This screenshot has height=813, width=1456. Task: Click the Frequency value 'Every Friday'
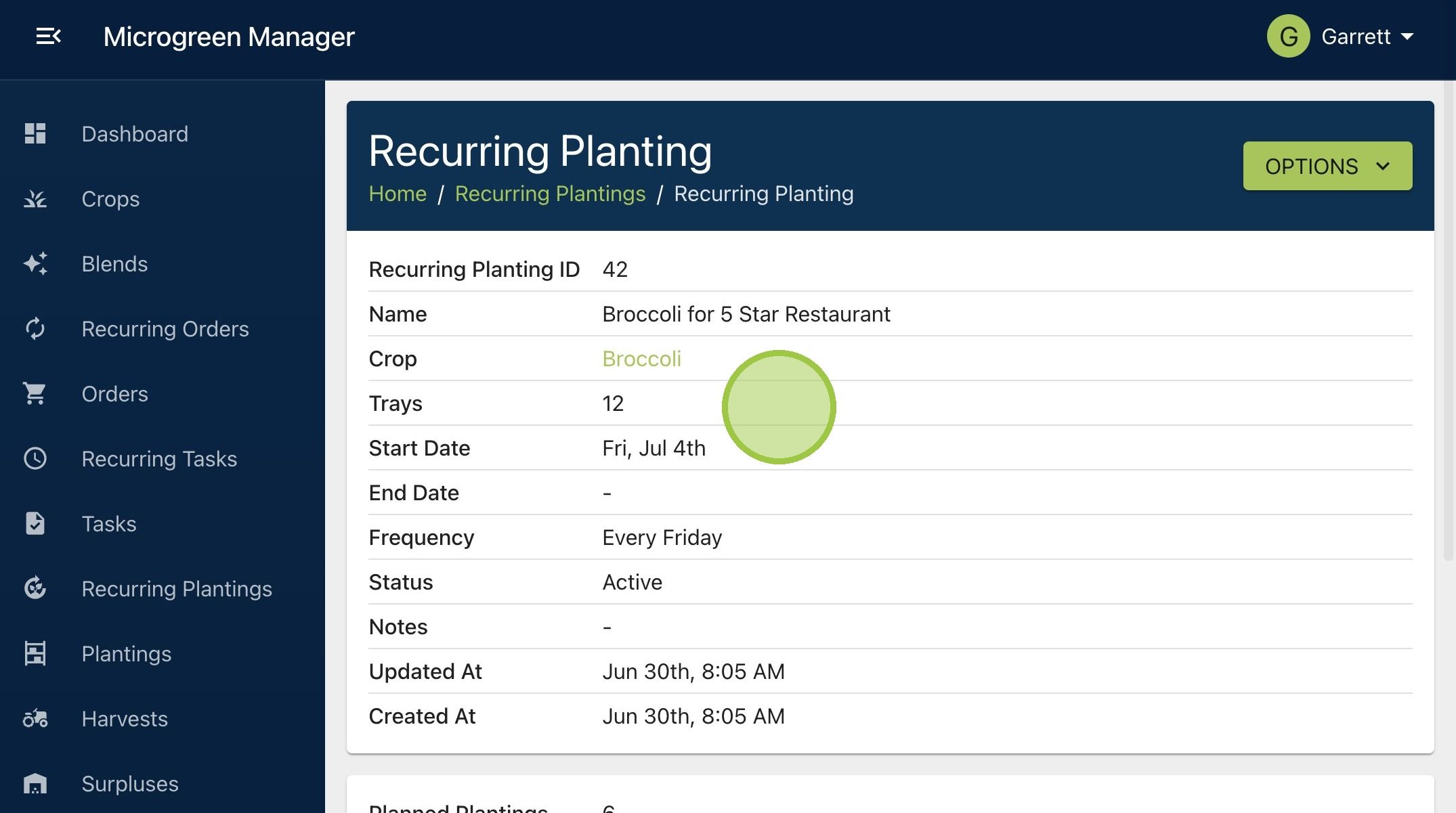click(x=662, y=537)
